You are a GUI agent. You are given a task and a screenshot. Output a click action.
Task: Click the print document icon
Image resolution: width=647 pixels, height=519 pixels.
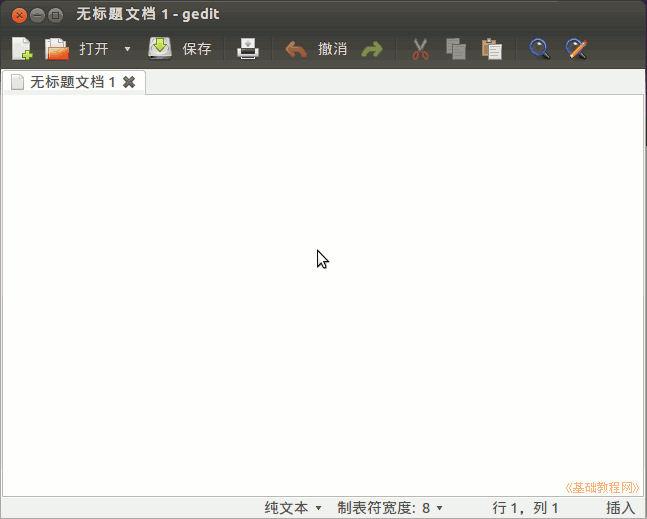coord(248,49)
